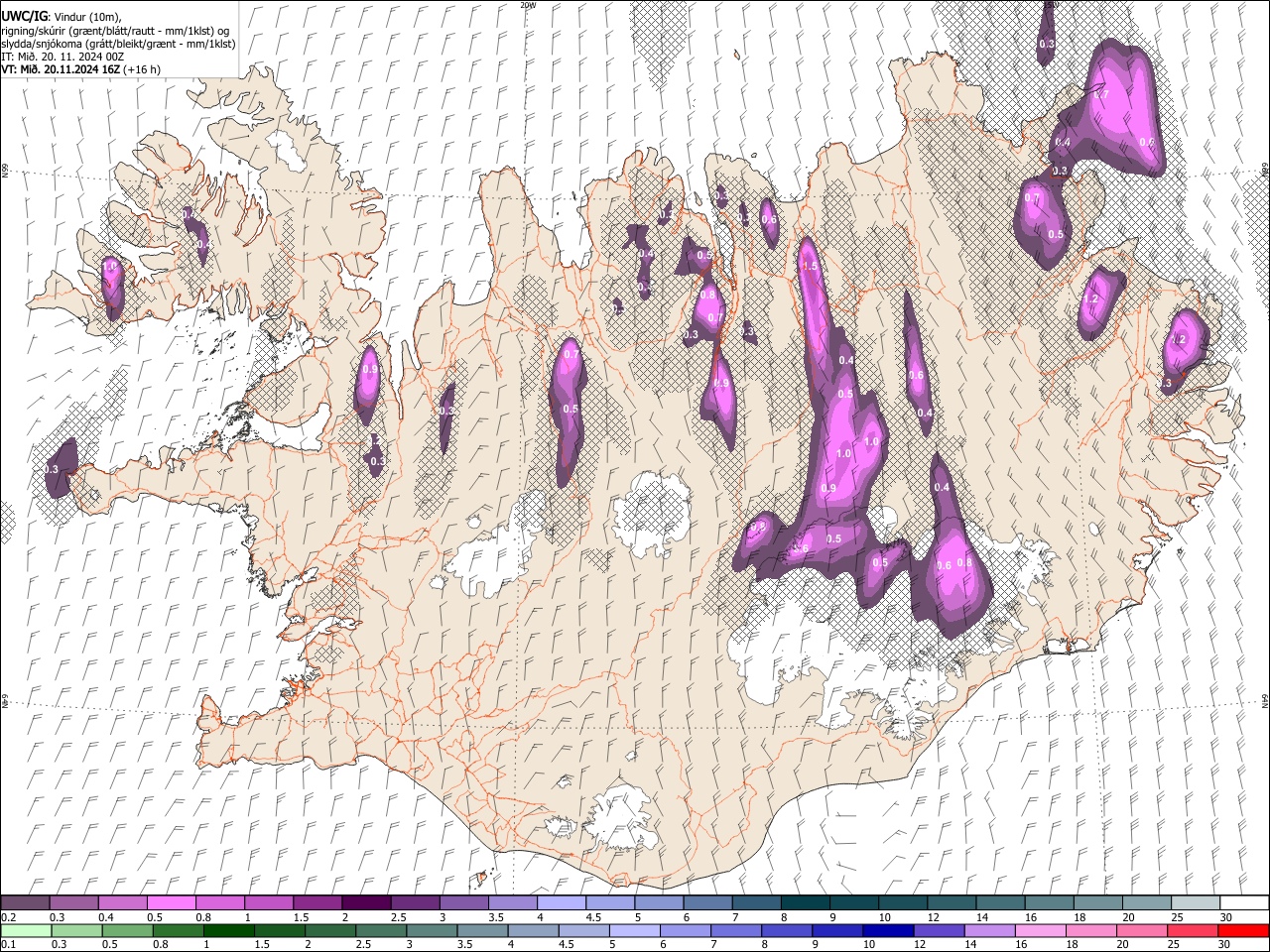This screenshot has height=952, width=1270.
Task: Click the 25 coral-red swatch, lower legend
Action: click(1193, 930)
